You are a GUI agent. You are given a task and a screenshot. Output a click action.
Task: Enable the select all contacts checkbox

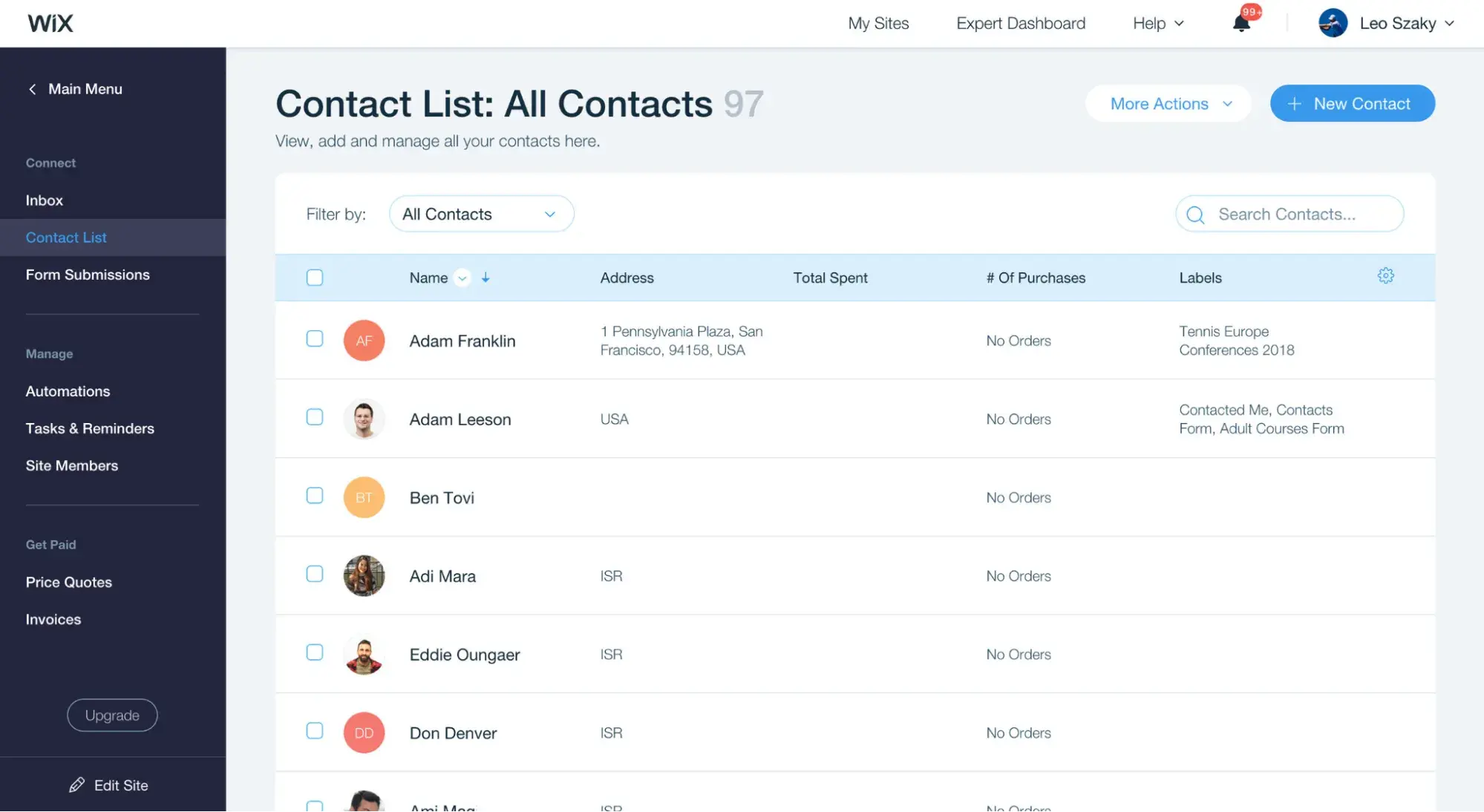(x=314, y=277)
